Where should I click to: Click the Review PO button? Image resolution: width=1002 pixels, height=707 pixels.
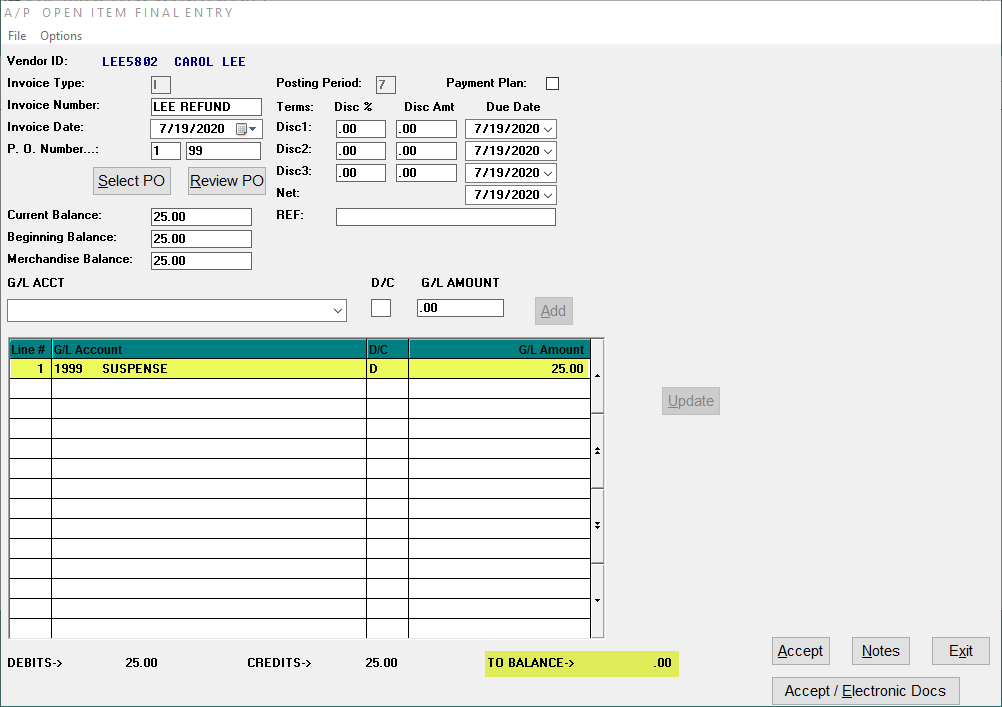226,181
